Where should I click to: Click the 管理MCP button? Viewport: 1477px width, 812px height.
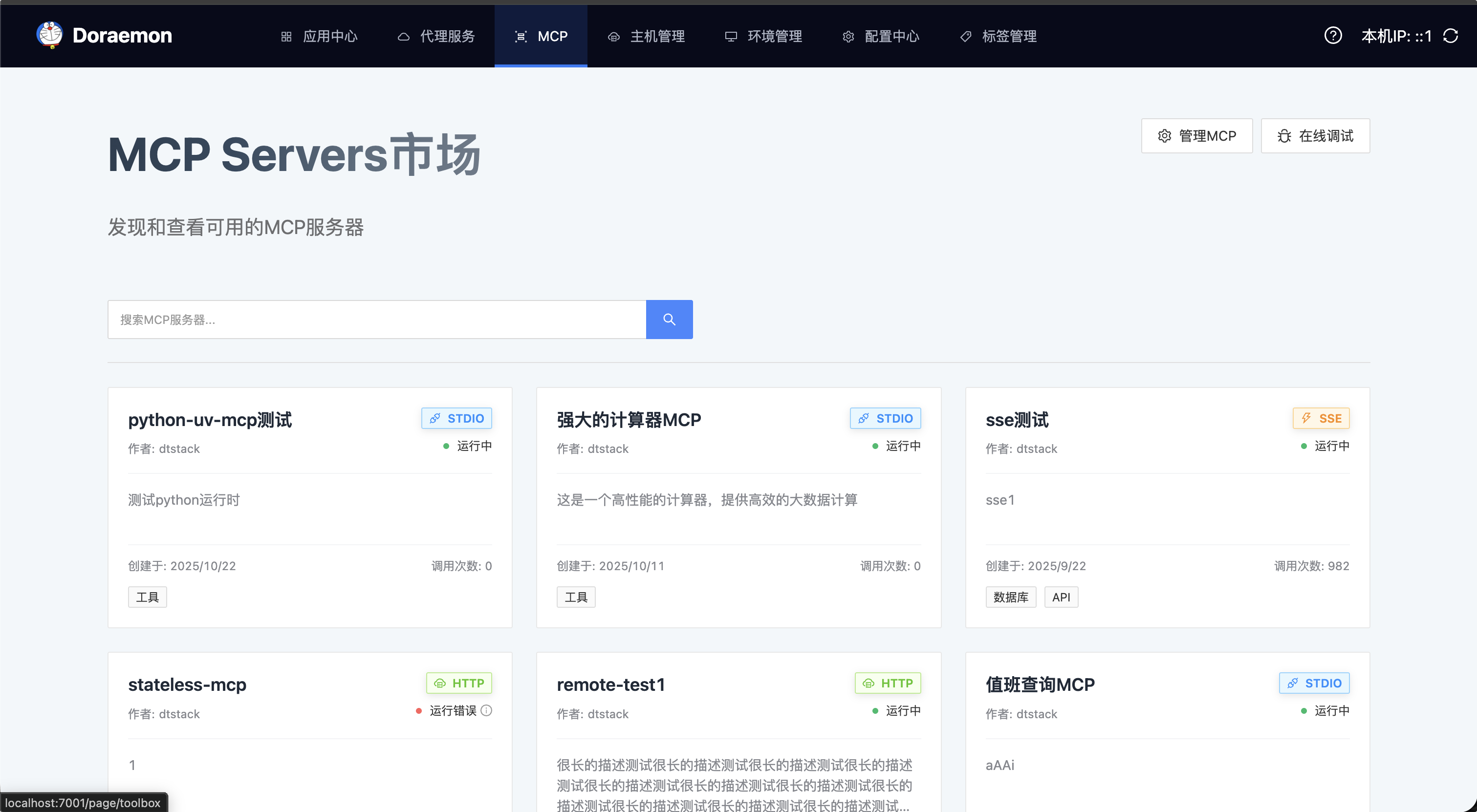(x=1196, y=136)
